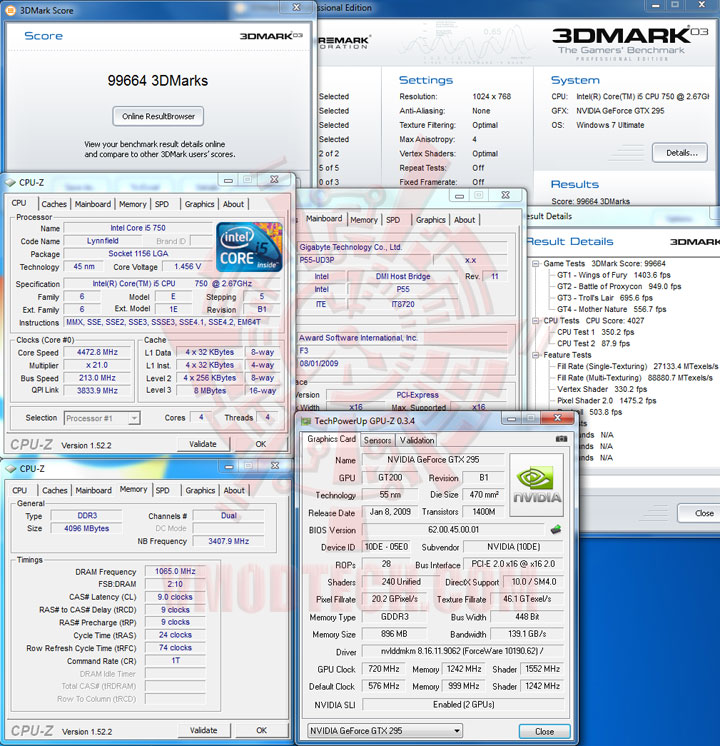720x746 pixels.
Task: Click the GPU-Z BIOS Version field
Action: (x=453, y=530)
